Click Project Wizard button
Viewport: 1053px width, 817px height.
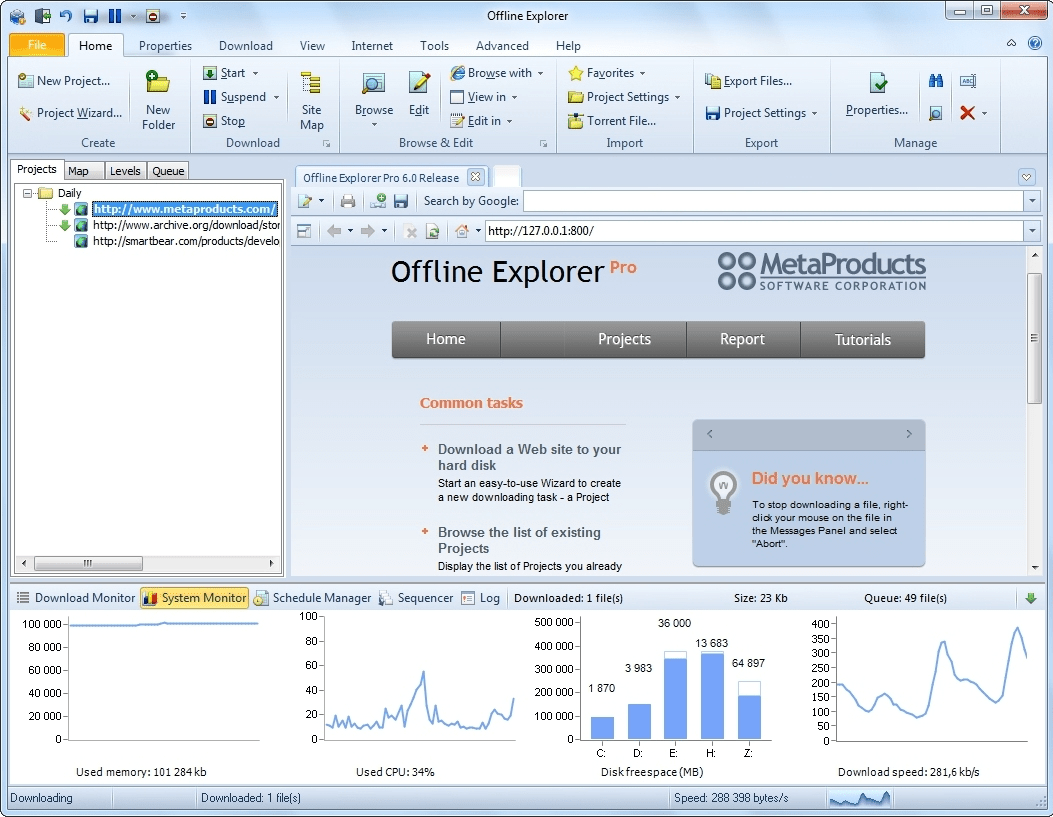point(71,113)
